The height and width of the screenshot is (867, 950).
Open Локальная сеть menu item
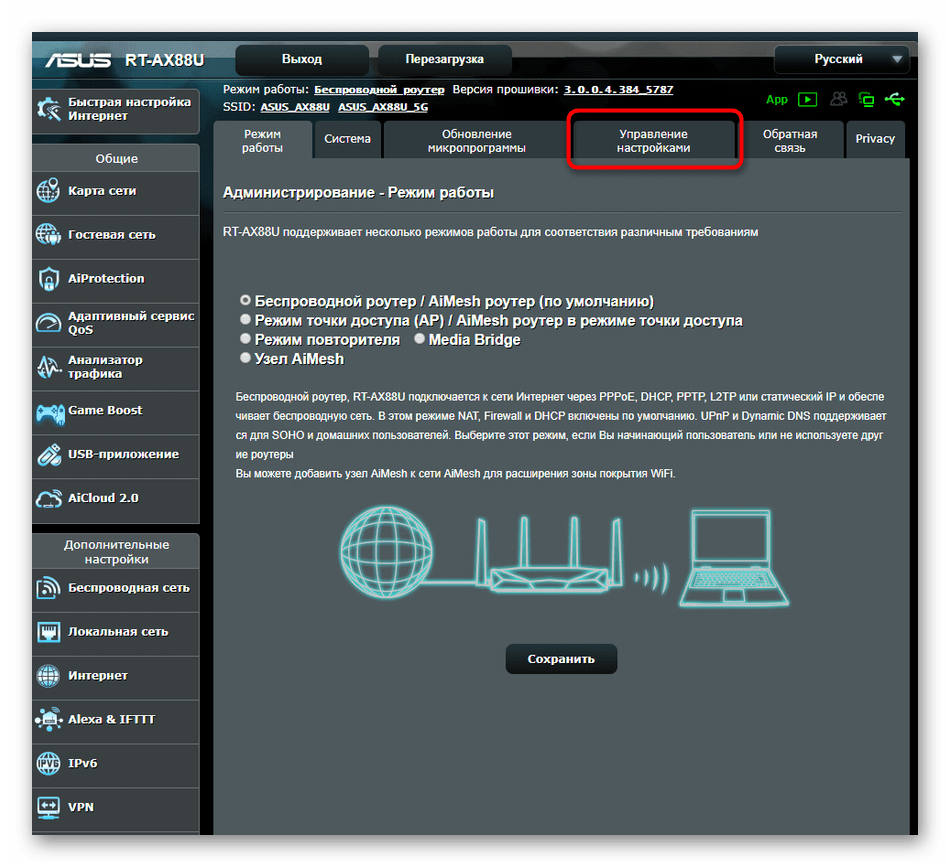(116, 632)
